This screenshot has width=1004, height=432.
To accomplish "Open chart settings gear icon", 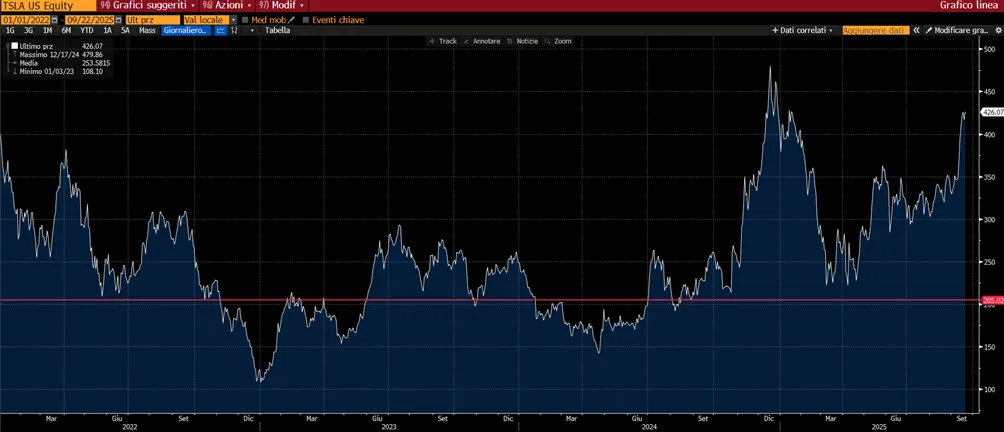I will tap(997, 30).
